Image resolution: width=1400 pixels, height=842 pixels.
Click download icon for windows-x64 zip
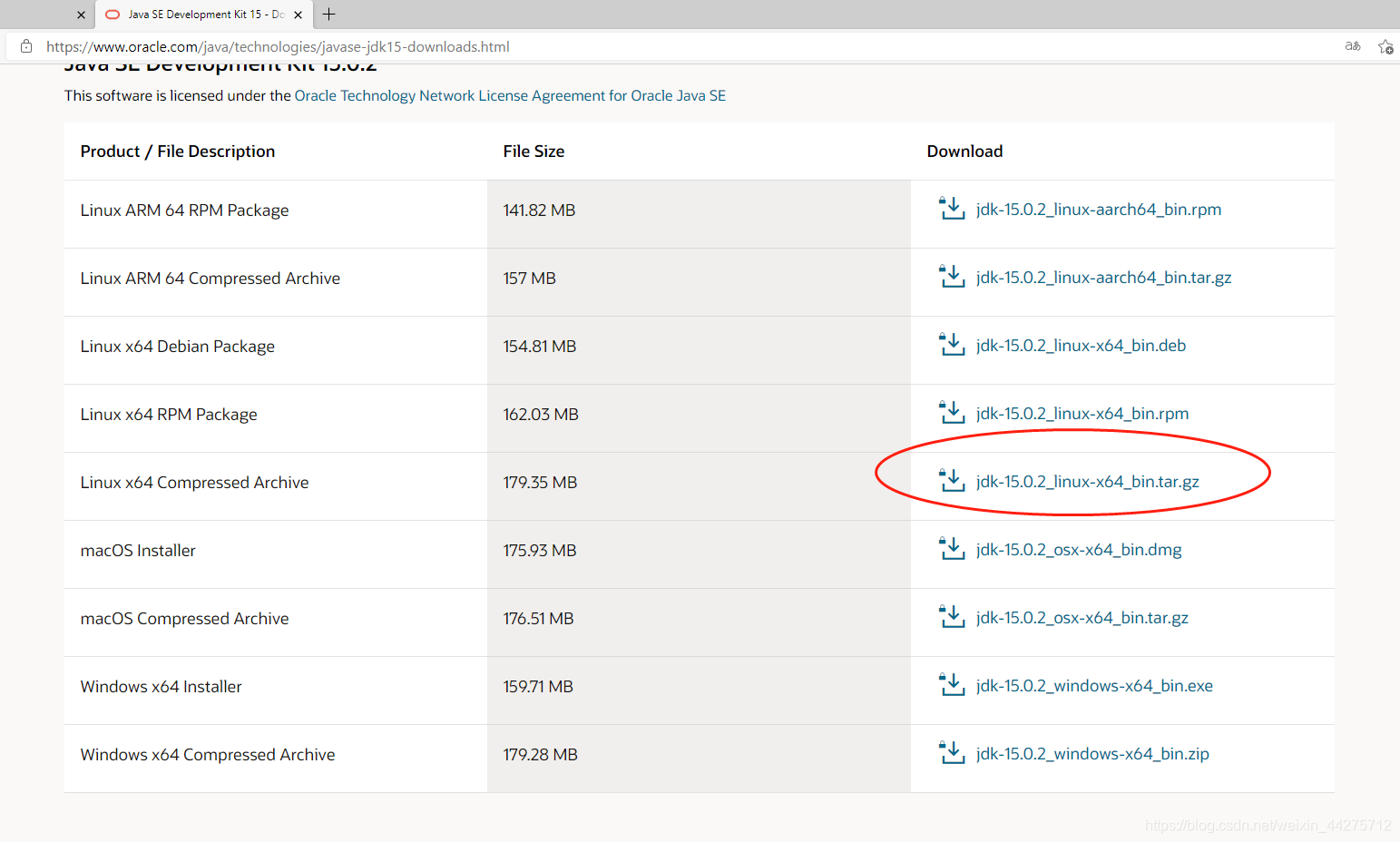[x=952, y=753]
